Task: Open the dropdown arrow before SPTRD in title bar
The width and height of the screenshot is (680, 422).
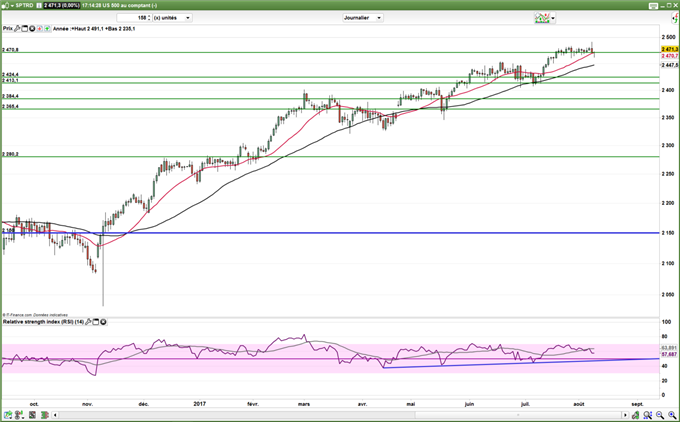Action: (12, 5)
